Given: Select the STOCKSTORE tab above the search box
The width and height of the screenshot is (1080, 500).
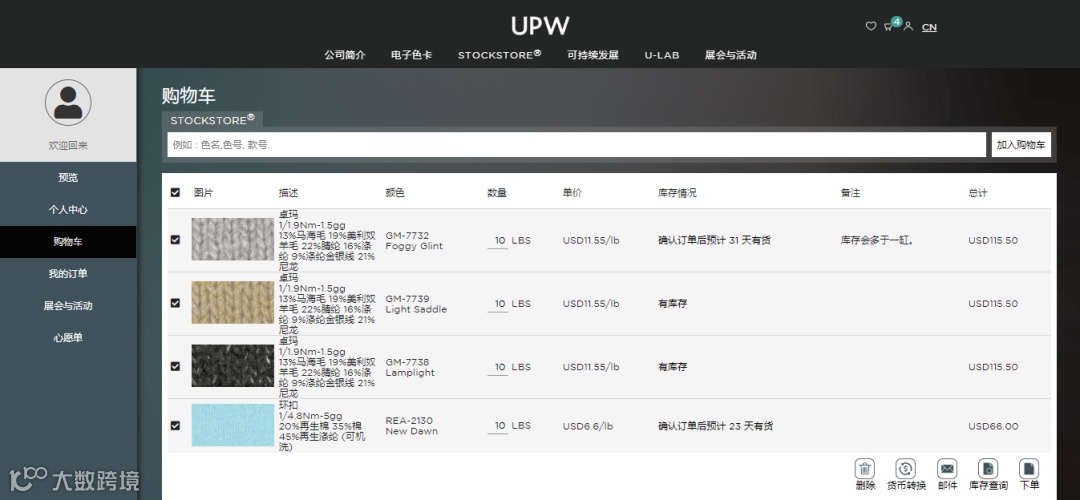Looking at the screenshot, I should [x=212, y=120].
